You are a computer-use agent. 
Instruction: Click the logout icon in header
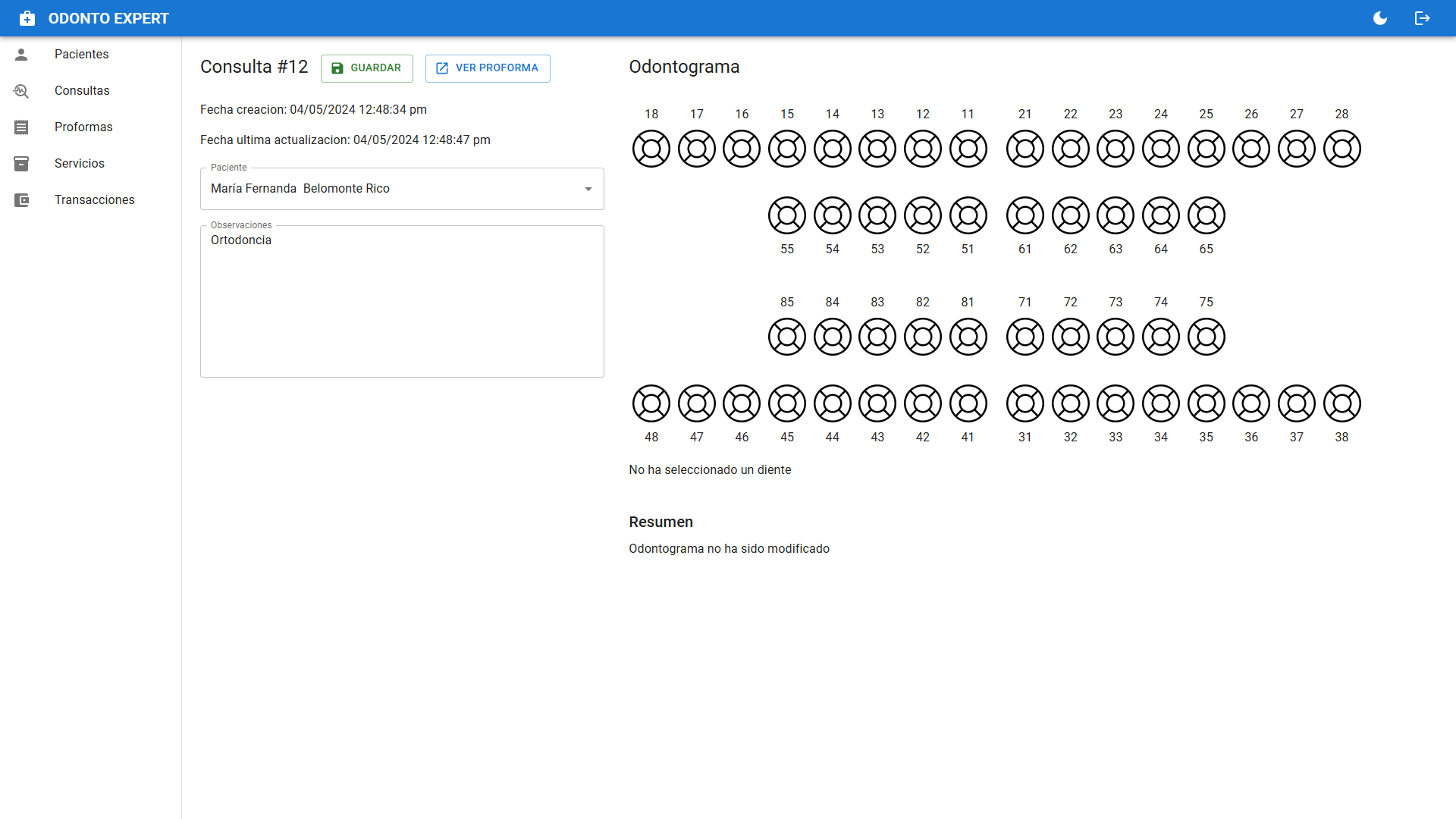[x=1423, y=18]
